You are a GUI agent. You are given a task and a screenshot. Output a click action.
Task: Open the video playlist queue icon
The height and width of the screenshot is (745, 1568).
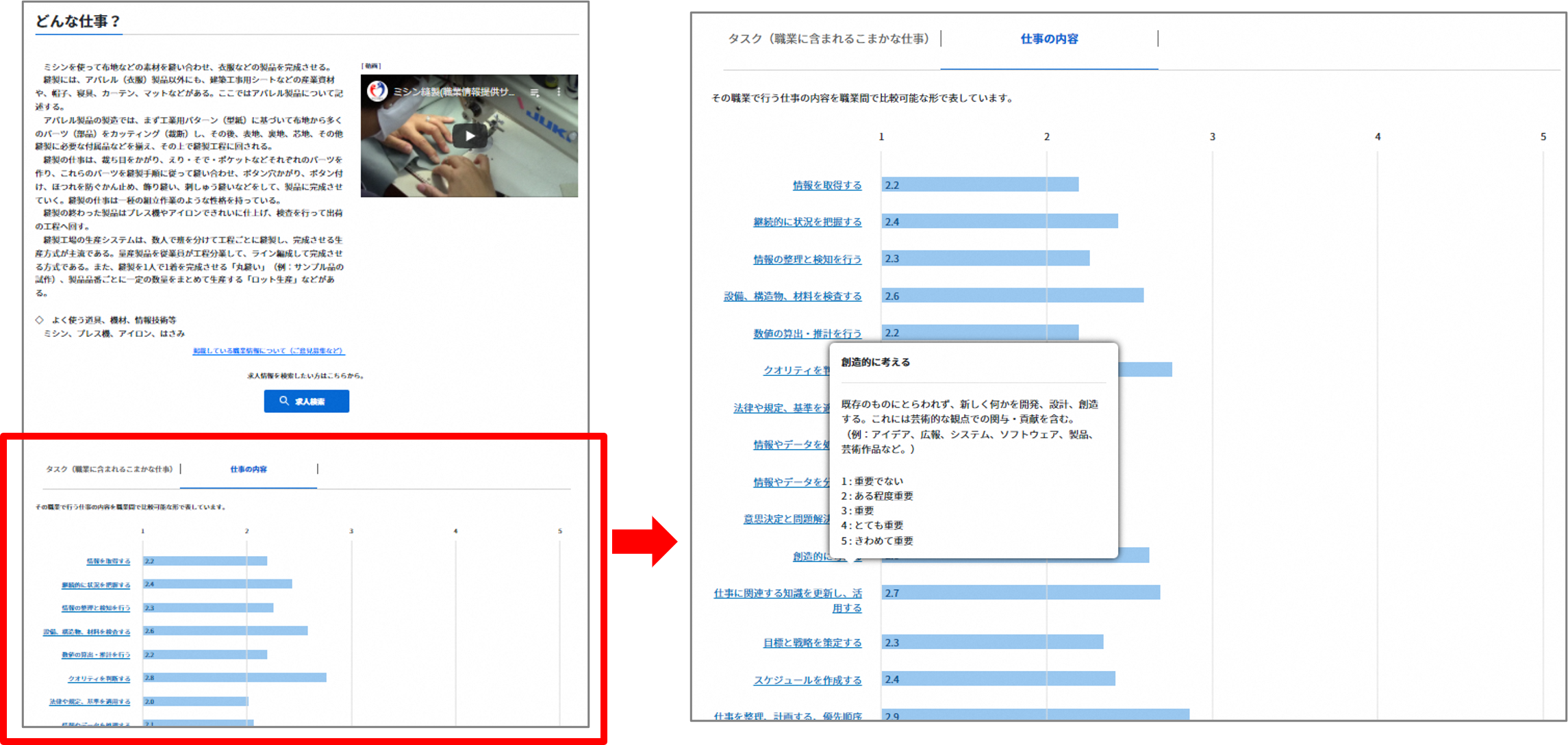[x=535, y=92]
